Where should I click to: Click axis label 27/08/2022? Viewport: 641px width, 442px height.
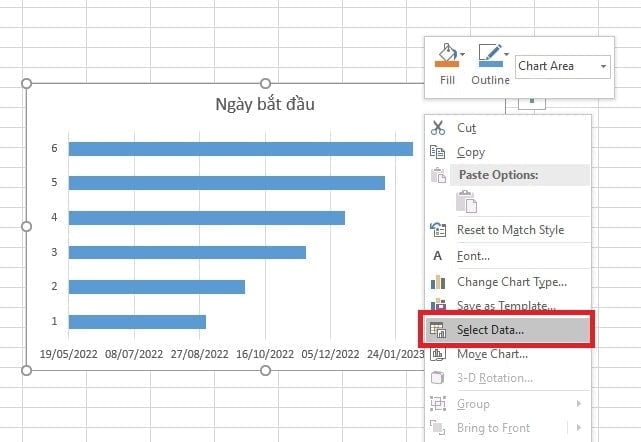(x=199, y=354)
